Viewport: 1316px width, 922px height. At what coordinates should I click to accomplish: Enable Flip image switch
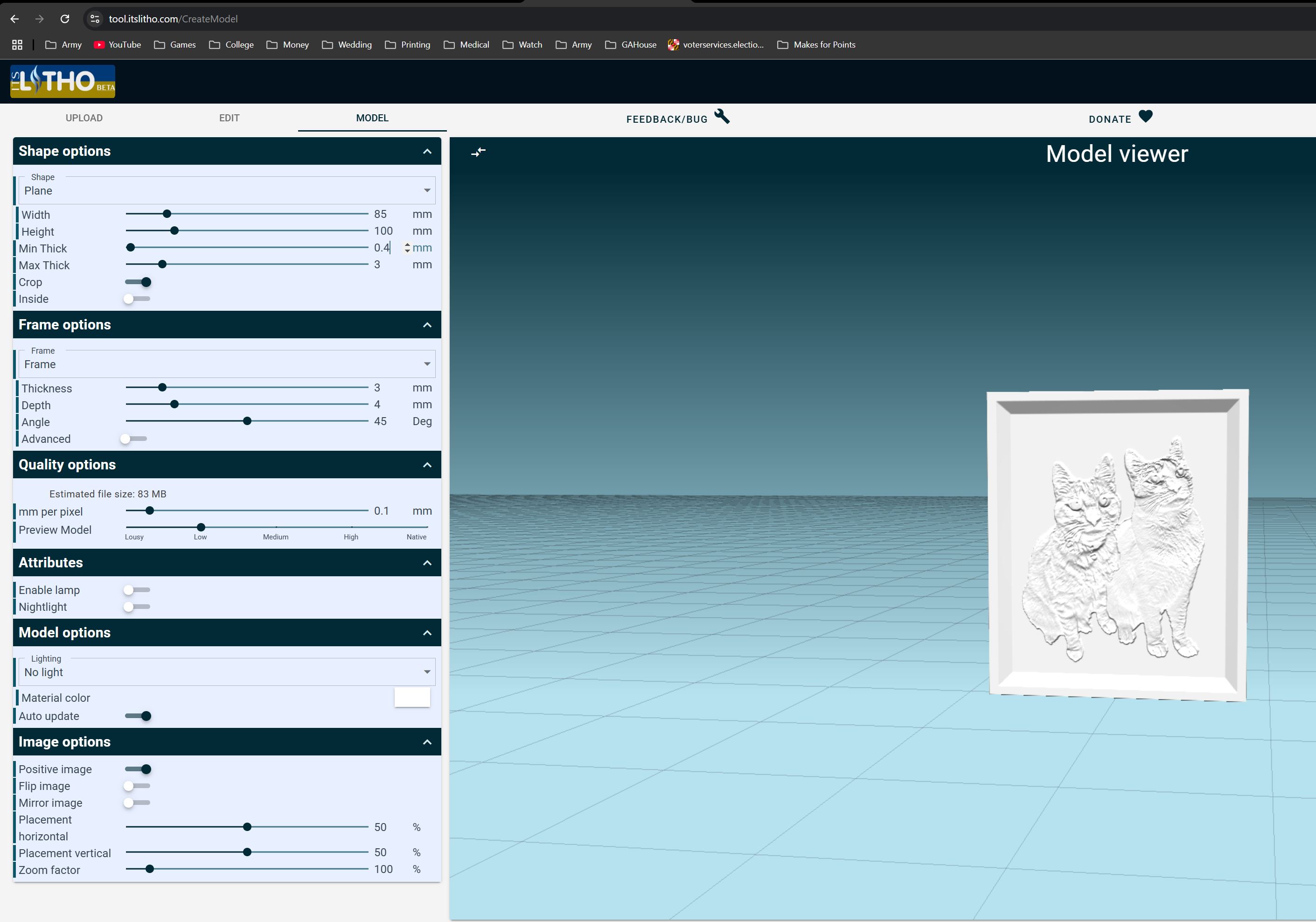click(137, 786)
